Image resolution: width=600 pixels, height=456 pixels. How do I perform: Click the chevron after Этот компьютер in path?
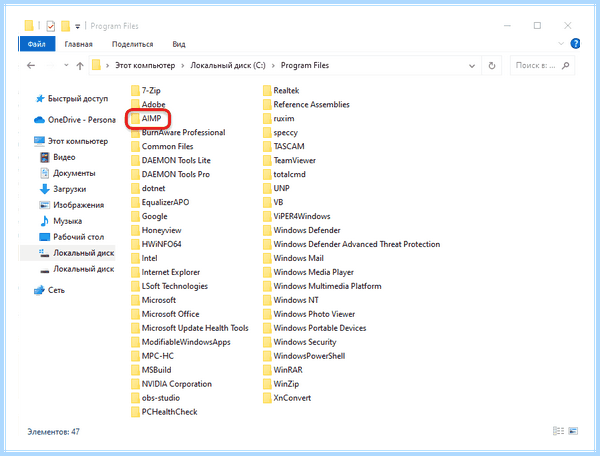(x=183, y=66)
